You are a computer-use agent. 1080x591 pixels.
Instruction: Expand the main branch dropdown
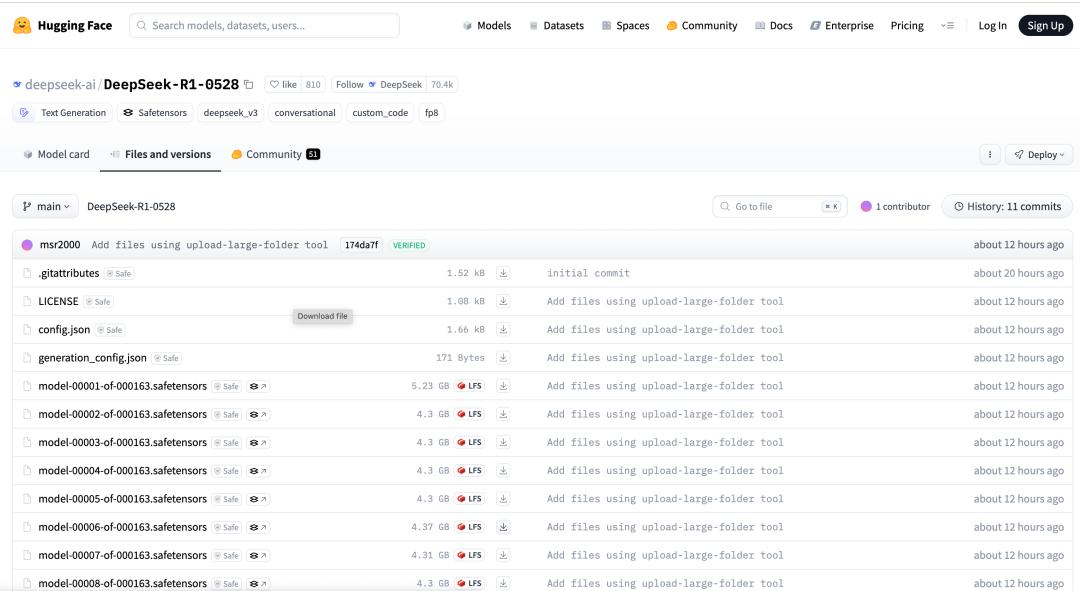tap(45, 207)
